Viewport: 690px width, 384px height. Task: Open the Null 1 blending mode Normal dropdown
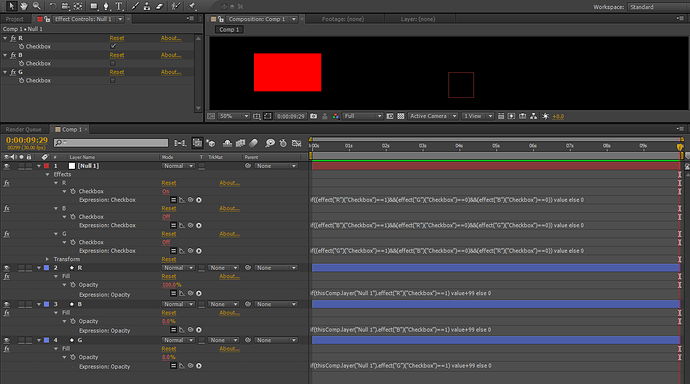(178, 166)
